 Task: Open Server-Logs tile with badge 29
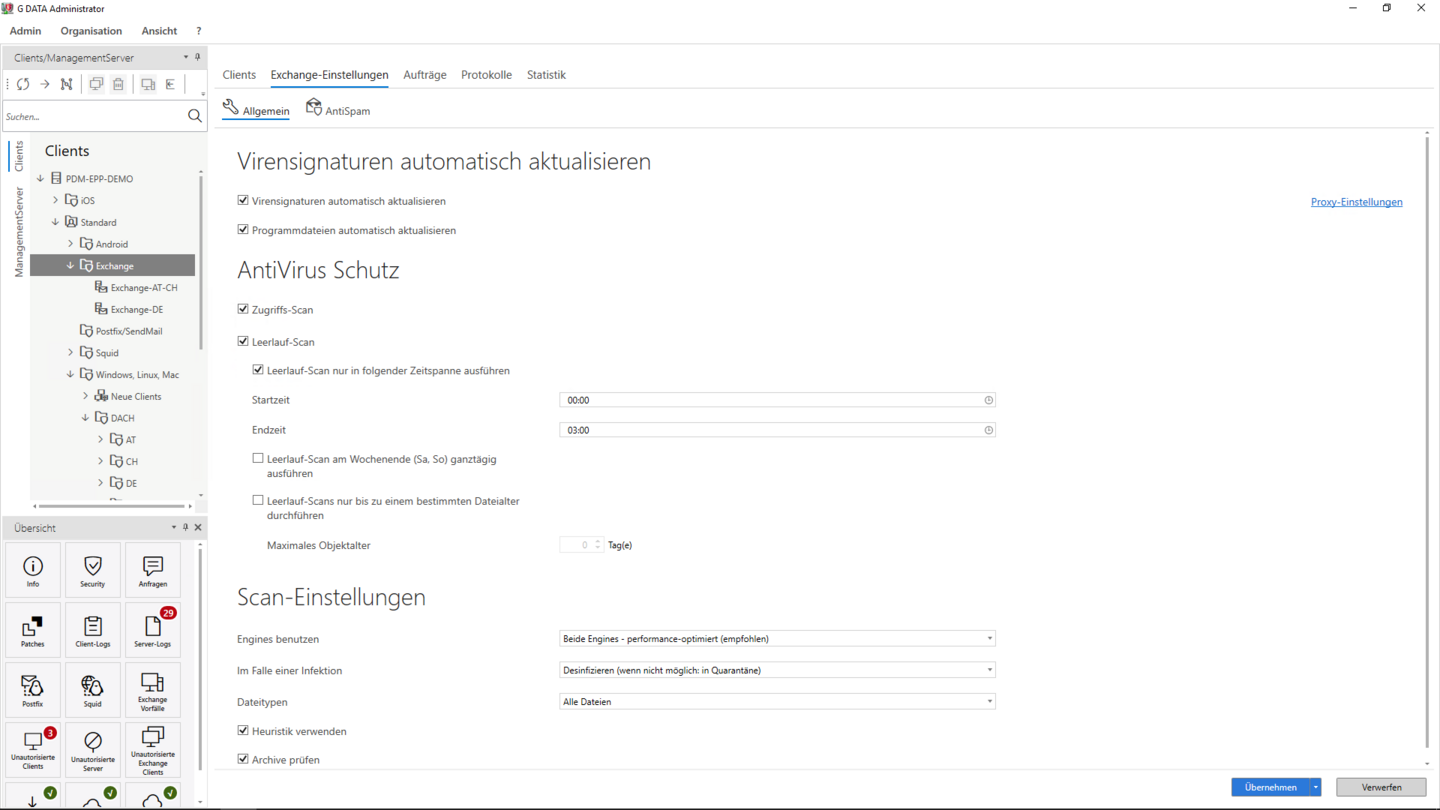[152, 631]
